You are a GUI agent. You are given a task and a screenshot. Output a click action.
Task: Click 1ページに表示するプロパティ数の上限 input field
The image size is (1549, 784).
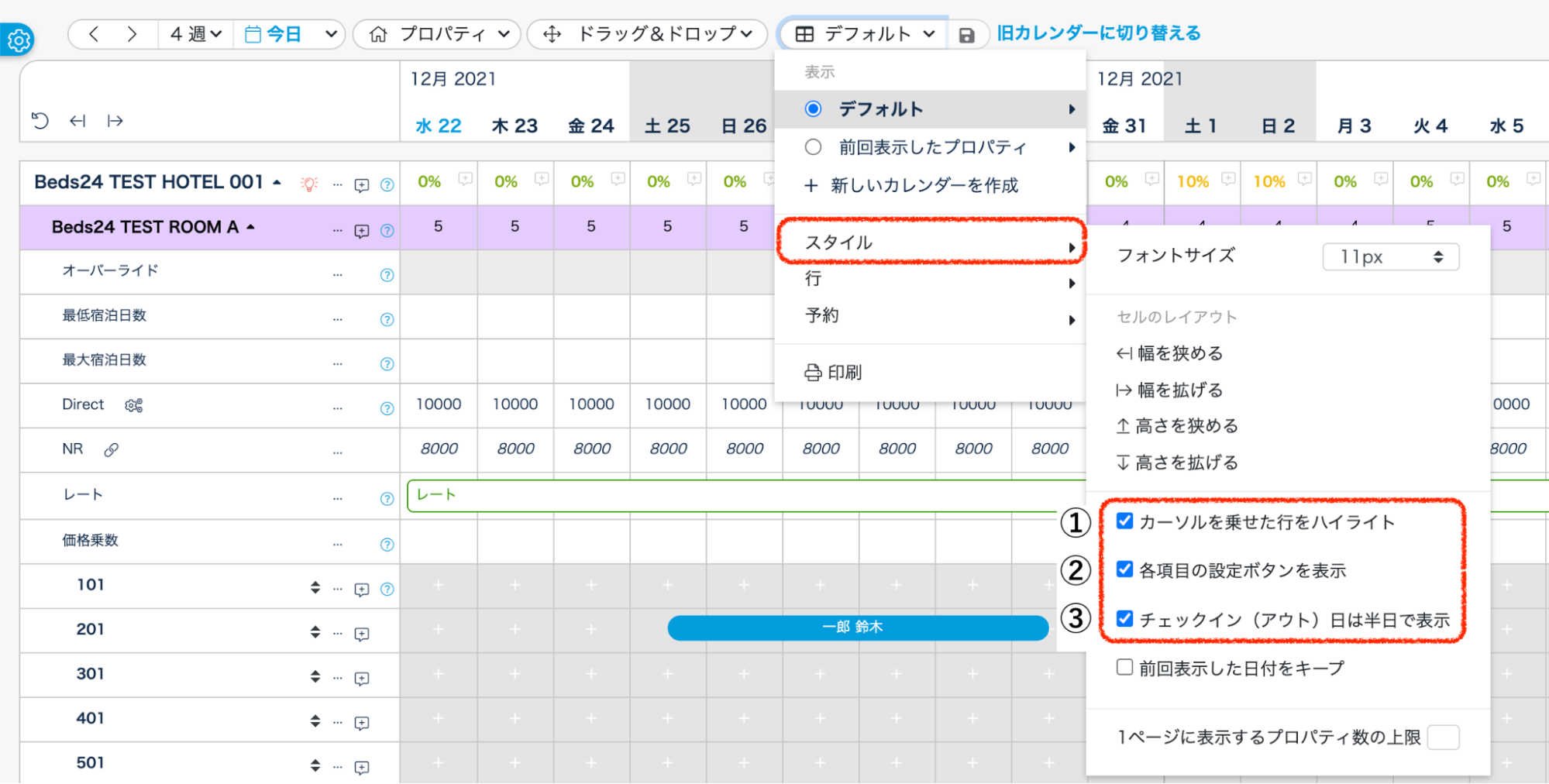point(1443,737)
